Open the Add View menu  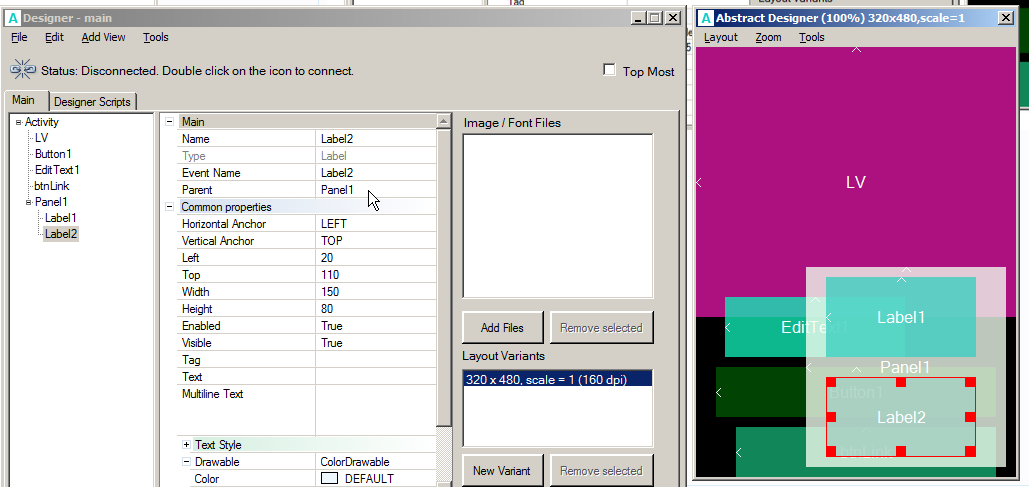[103, 37]
